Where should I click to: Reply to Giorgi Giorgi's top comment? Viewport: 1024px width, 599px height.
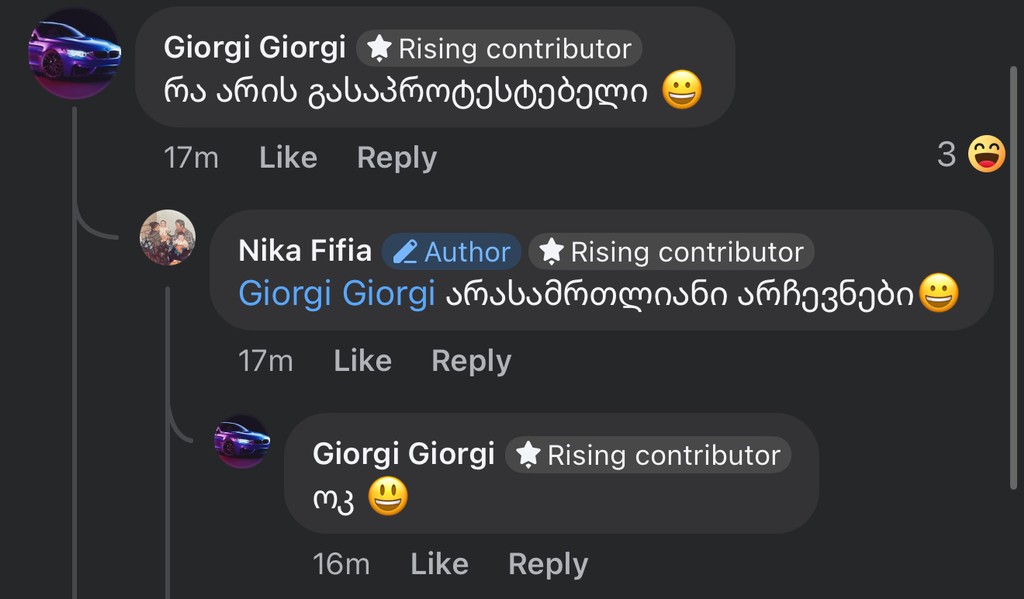pyautogui.click(x=397, y=157)
